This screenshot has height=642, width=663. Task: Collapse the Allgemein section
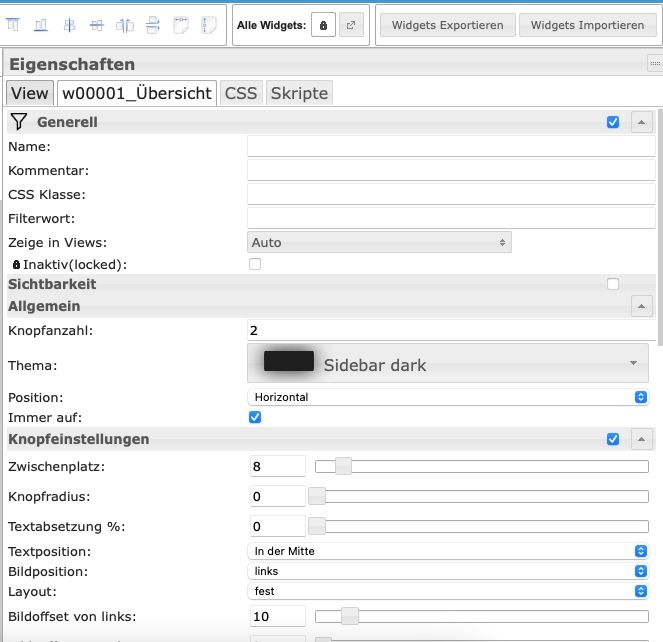[641, 306]
